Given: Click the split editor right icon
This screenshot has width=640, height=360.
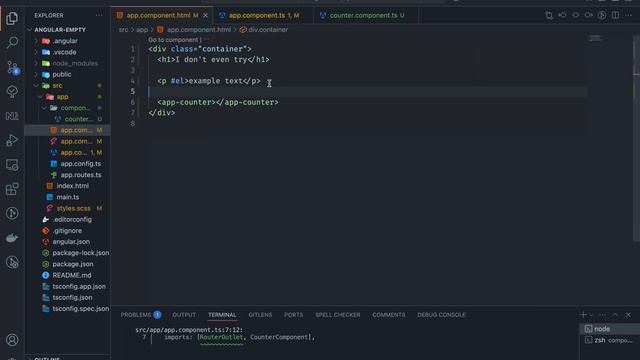Looking at the screenshot, I should pyautogui.click(x=616, y=15).
